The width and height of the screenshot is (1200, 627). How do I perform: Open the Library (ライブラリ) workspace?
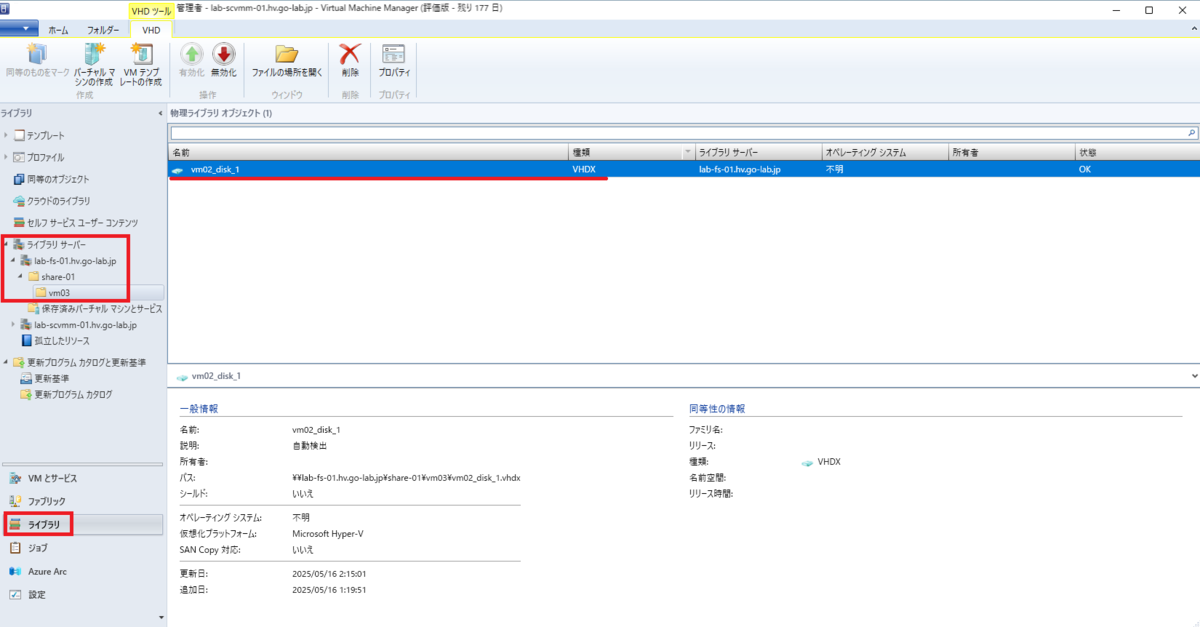coord(81,524)
